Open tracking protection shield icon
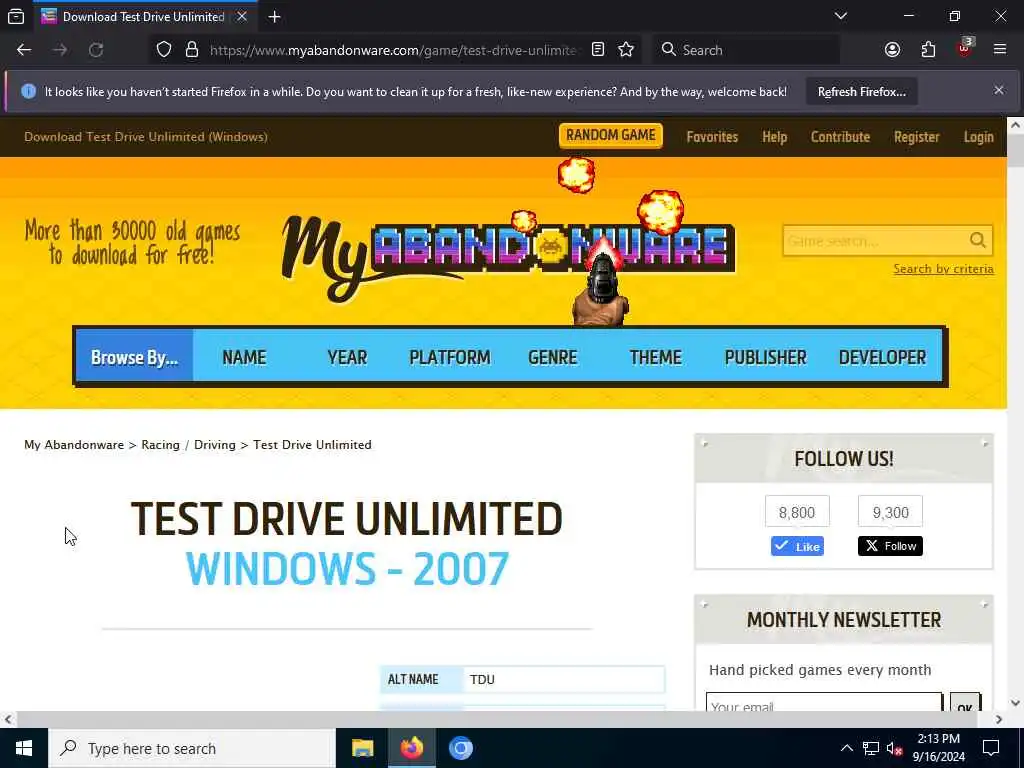 (x=164, y=50)
